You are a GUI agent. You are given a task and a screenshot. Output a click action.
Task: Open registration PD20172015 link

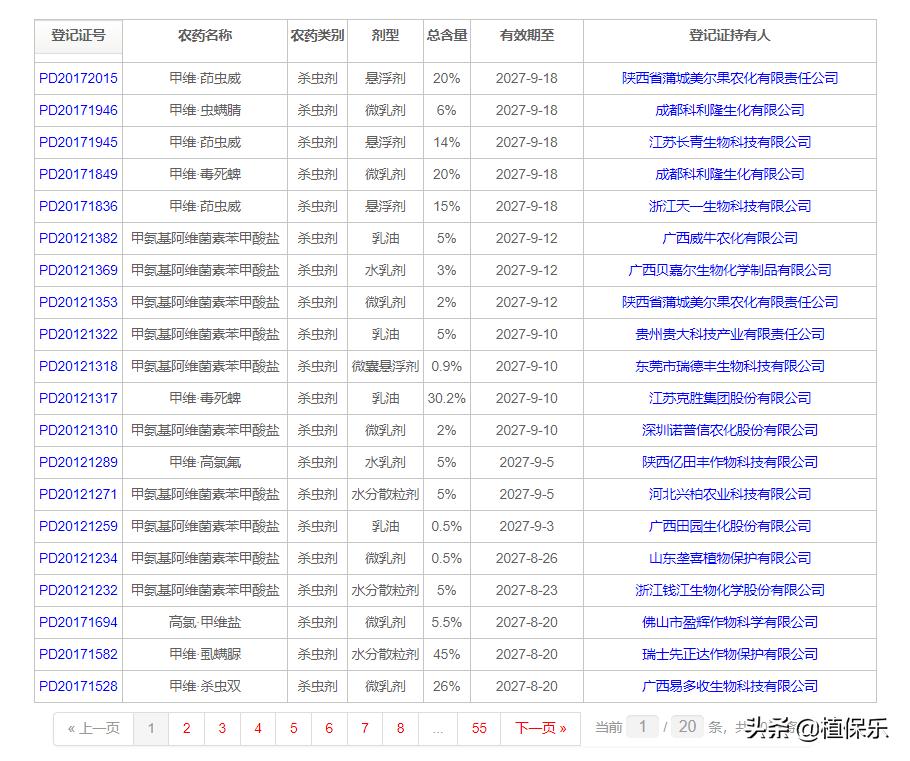click(78, 78)
